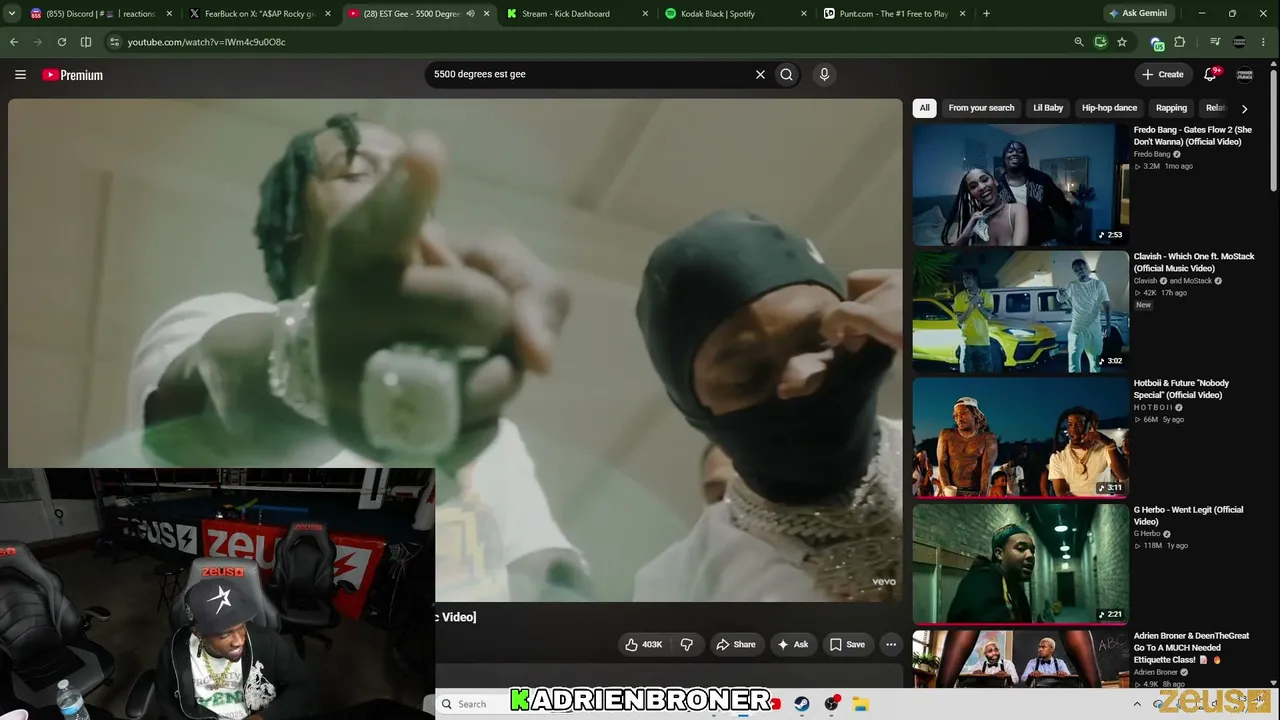1280x720 pixels.
Task: Close the Kodak Black Spotify tab
Action: [804, 14]
